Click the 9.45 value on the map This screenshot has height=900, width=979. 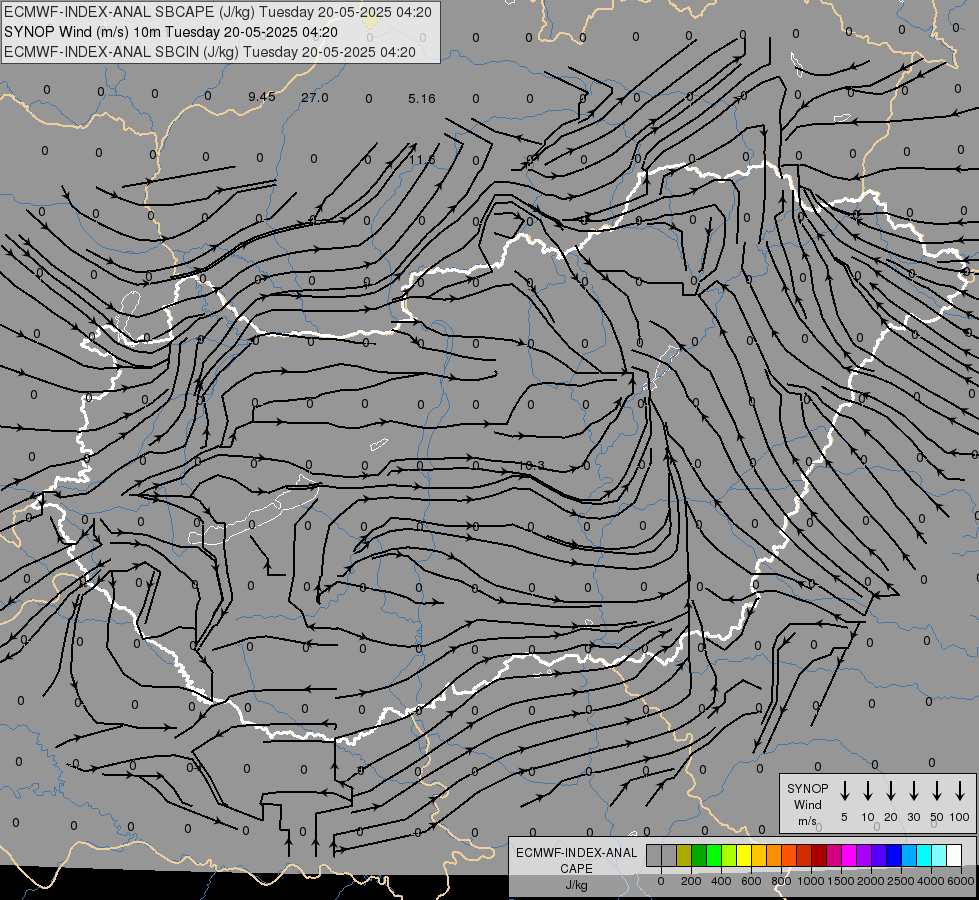262,97
